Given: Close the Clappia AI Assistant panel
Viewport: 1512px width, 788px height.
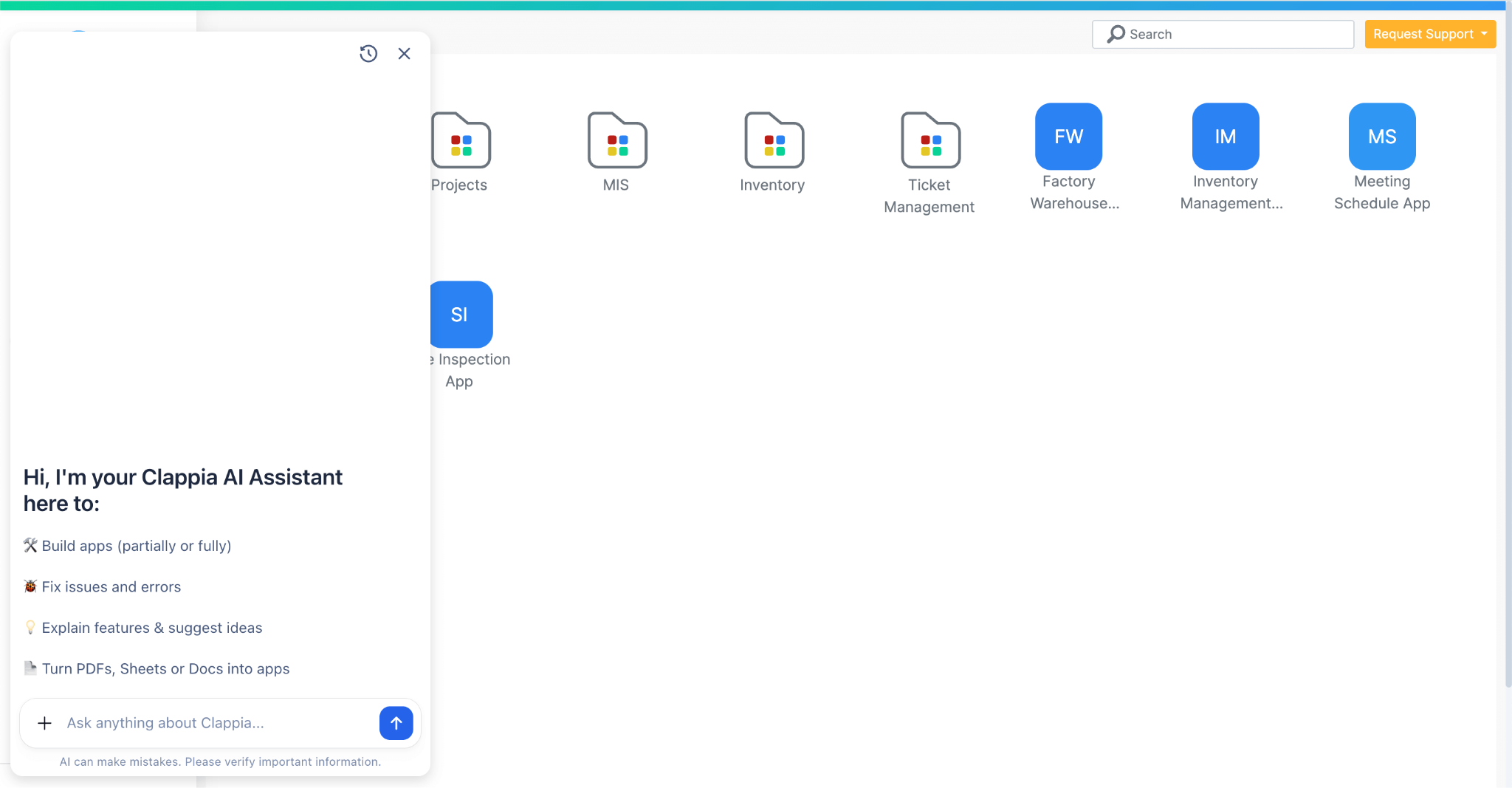Looking at the screenshot, I should click(404, 53).
